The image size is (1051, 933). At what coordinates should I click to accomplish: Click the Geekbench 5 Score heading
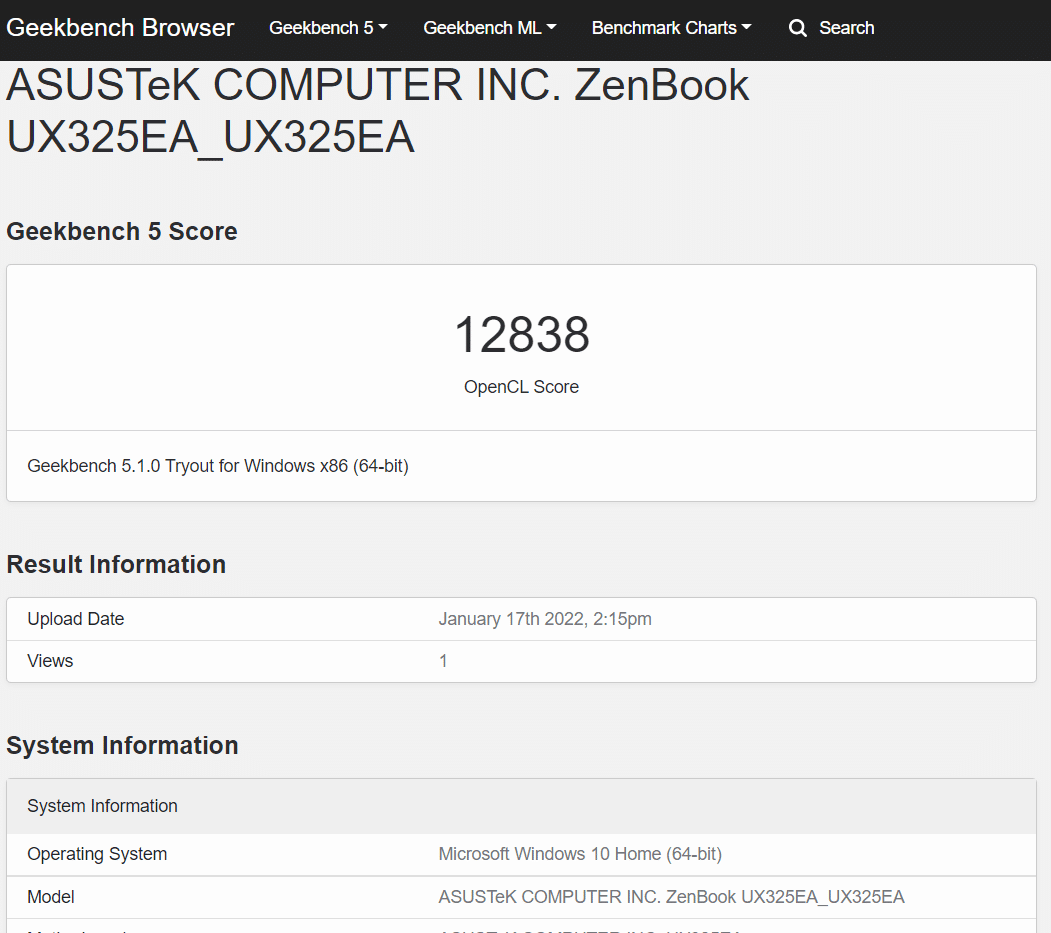click(x=122, y=231)
